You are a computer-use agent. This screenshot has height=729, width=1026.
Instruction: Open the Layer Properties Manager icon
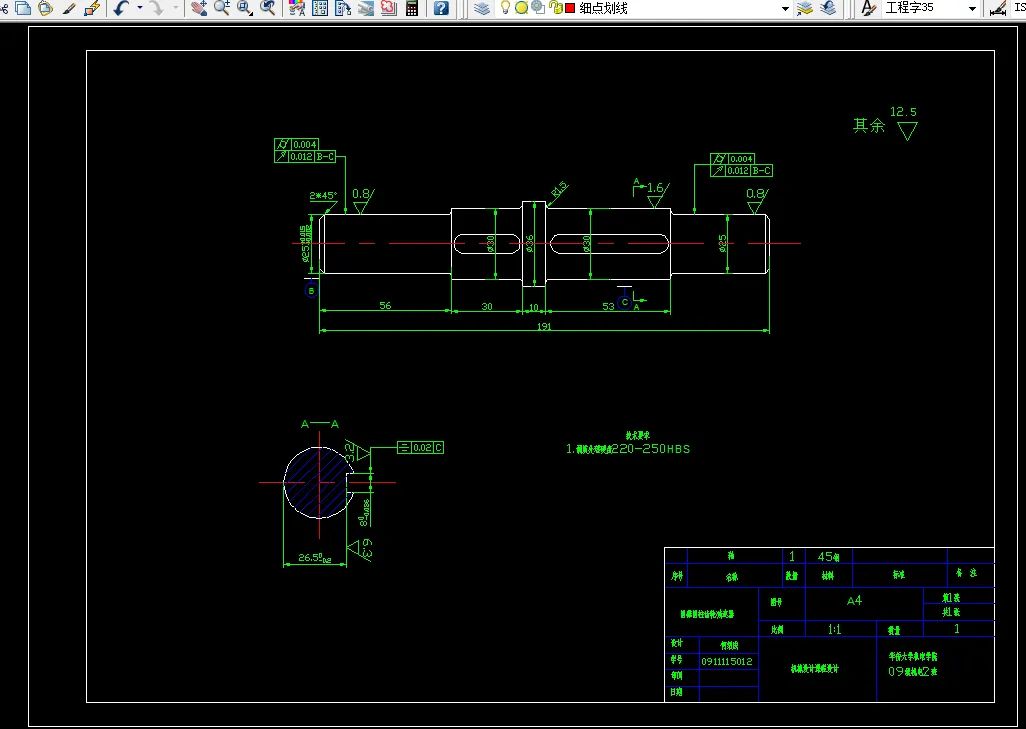coord(482,8)
